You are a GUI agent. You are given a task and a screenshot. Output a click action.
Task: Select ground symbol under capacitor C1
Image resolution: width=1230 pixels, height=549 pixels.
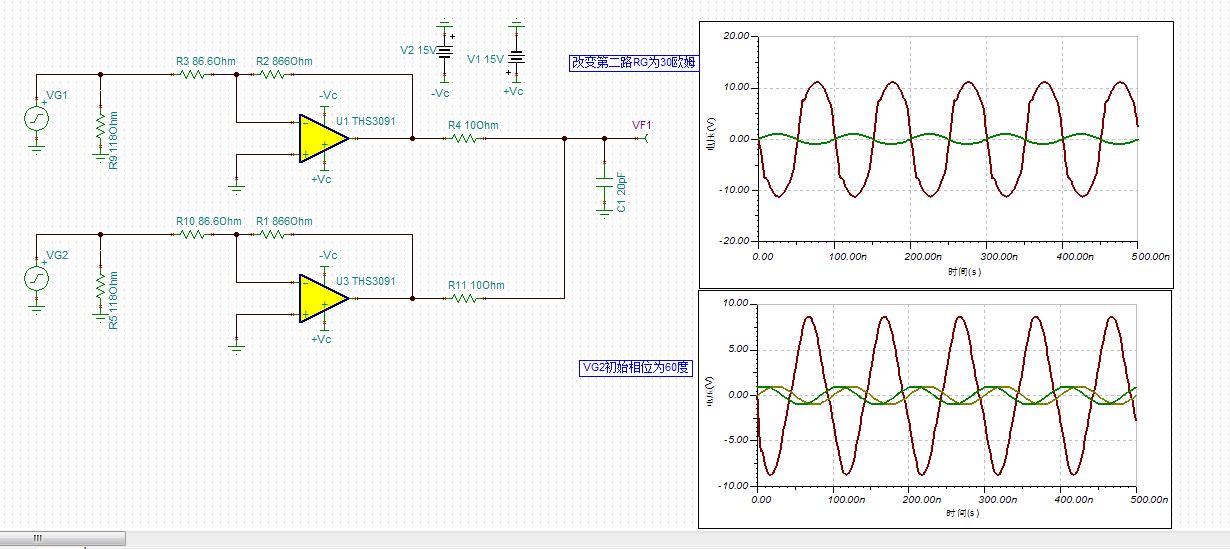click(x=604, y=212)
